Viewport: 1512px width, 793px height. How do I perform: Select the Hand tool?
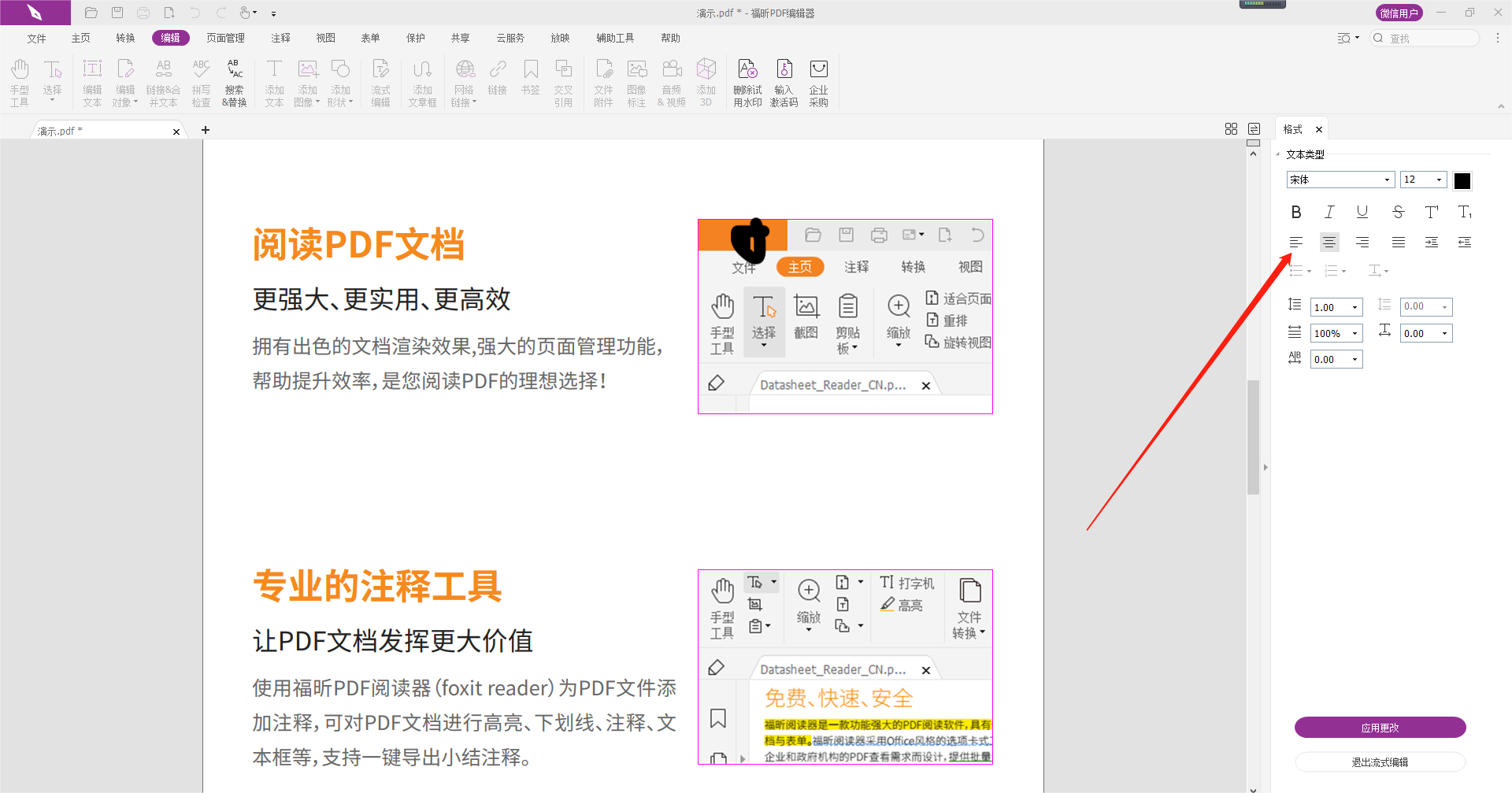point(19,83)
